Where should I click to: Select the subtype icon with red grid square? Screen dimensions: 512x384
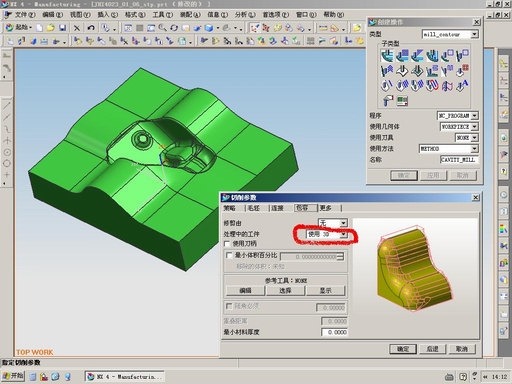click(x=462, y=70)
